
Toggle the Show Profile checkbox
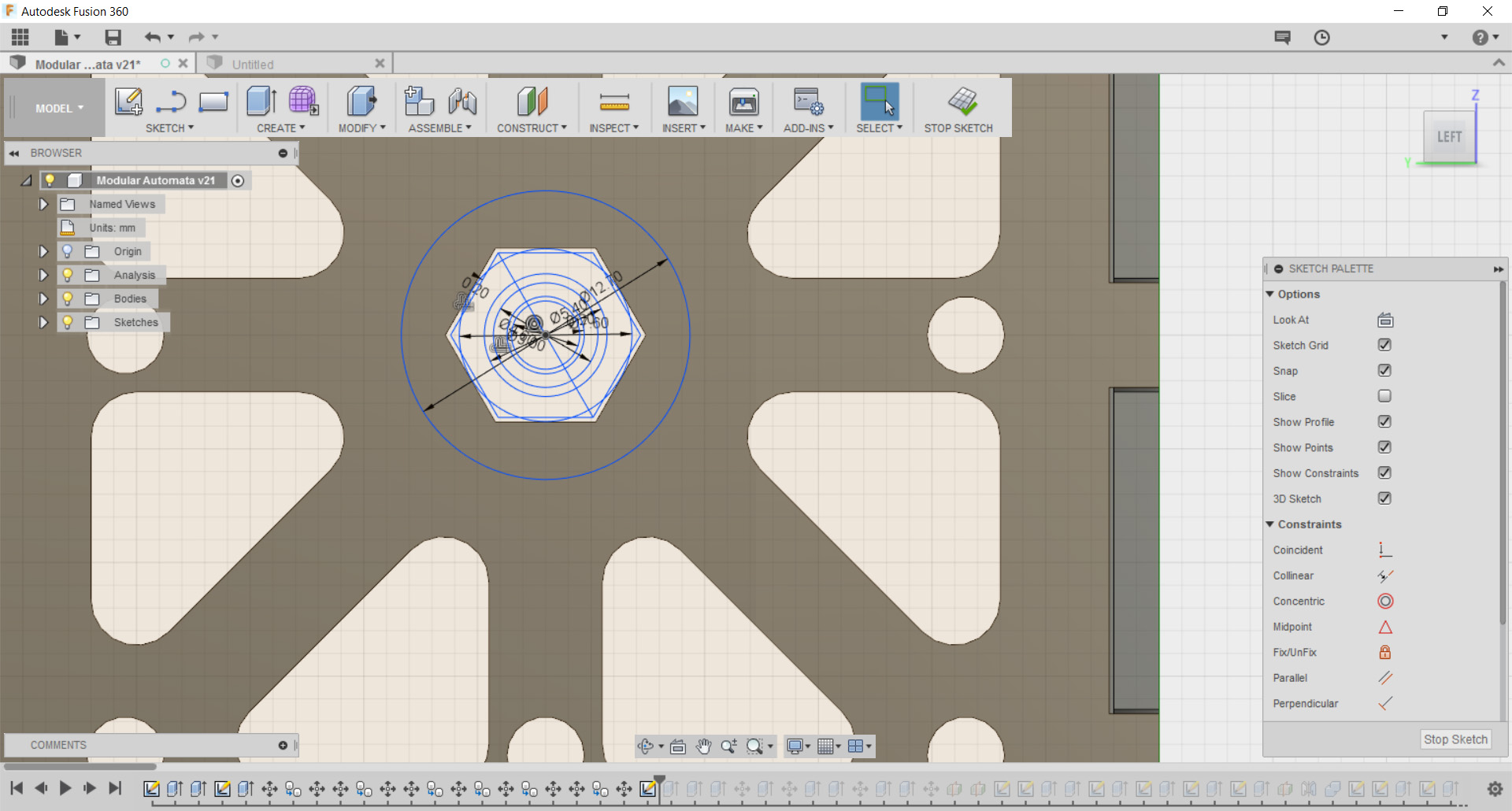pyautogui.click(x=1384, y=422)
